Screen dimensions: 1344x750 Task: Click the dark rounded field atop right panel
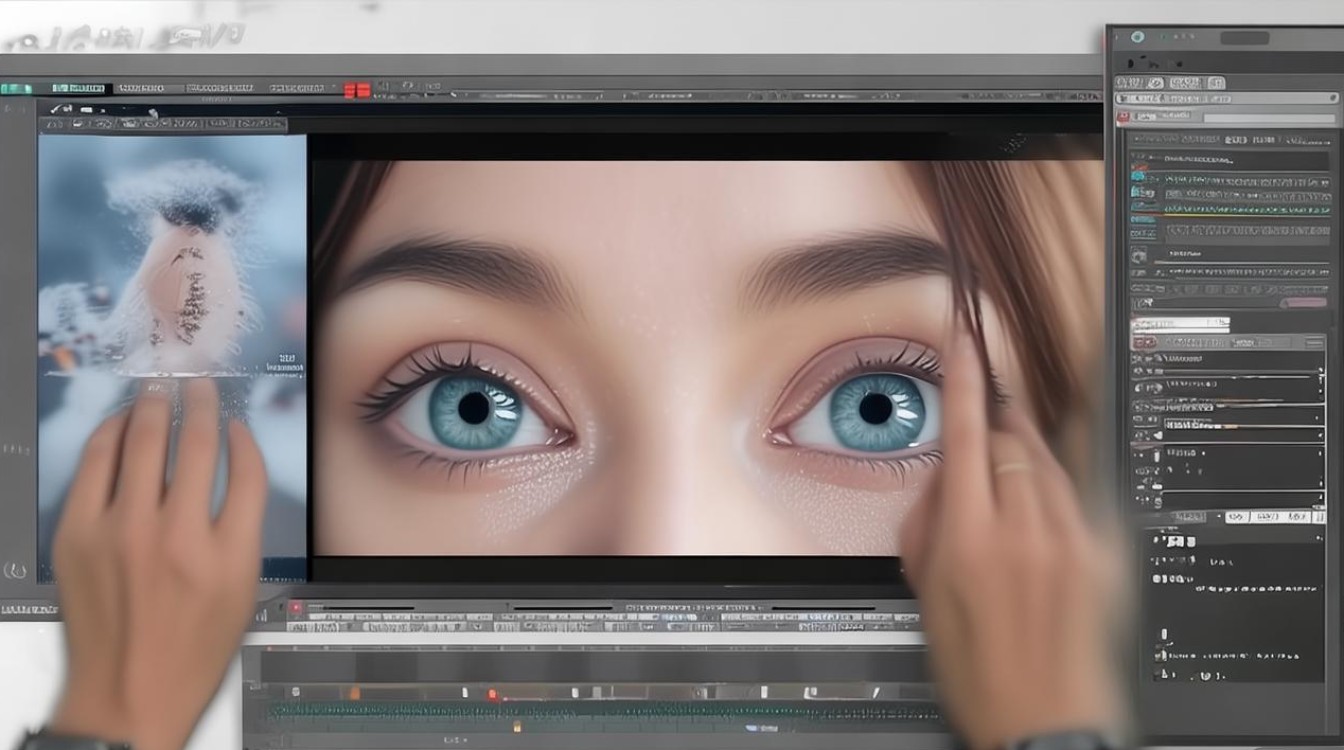pos(1244,38)
